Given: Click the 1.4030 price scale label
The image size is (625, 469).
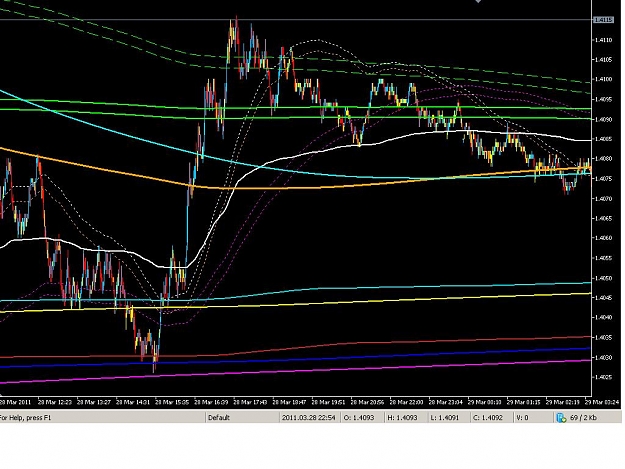Looking at the screenshot, I should tap(603, 357).
